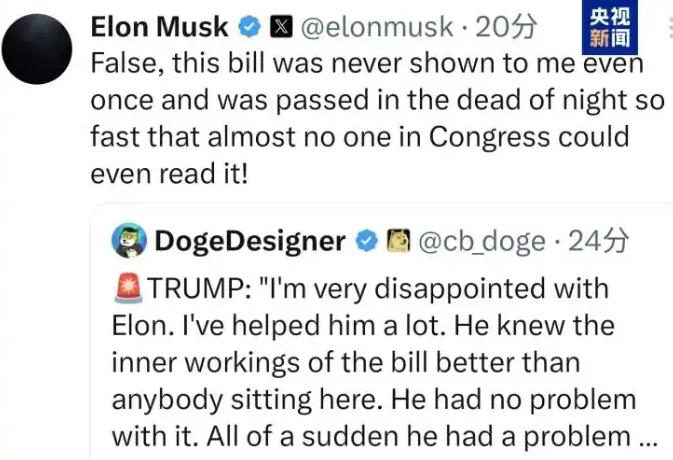
Task: Click Elon Musk's blue verified badge
Action: pos(249,27)
